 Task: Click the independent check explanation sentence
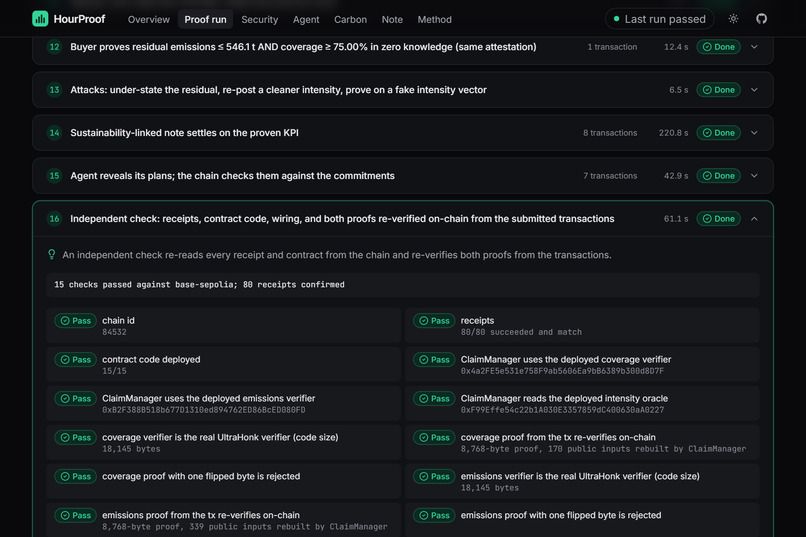click(x=337, y=255)
